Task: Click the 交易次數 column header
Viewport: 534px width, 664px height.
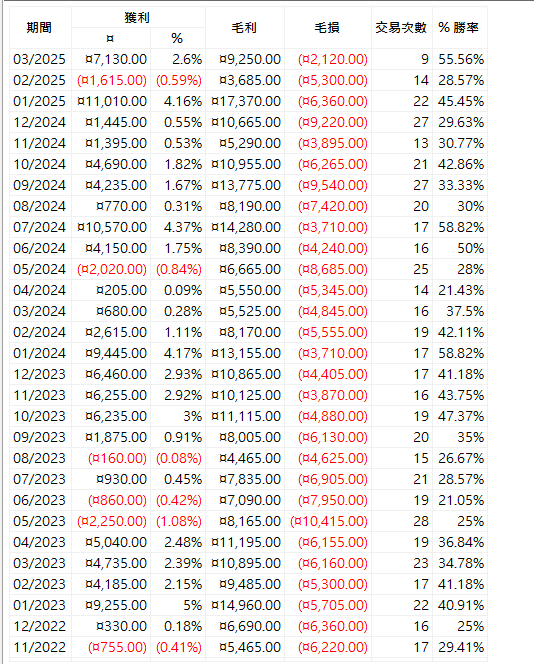Action: [x=401, y=28]
